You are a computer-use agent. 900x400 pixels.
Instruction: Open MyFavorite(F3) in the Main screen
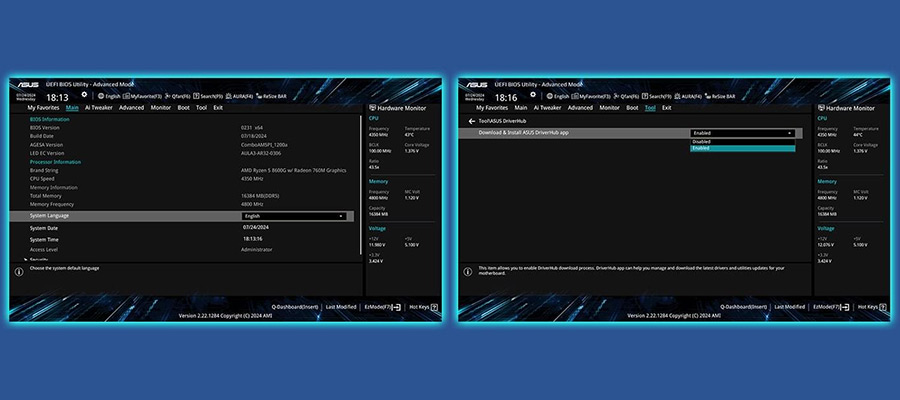(142, 96)
